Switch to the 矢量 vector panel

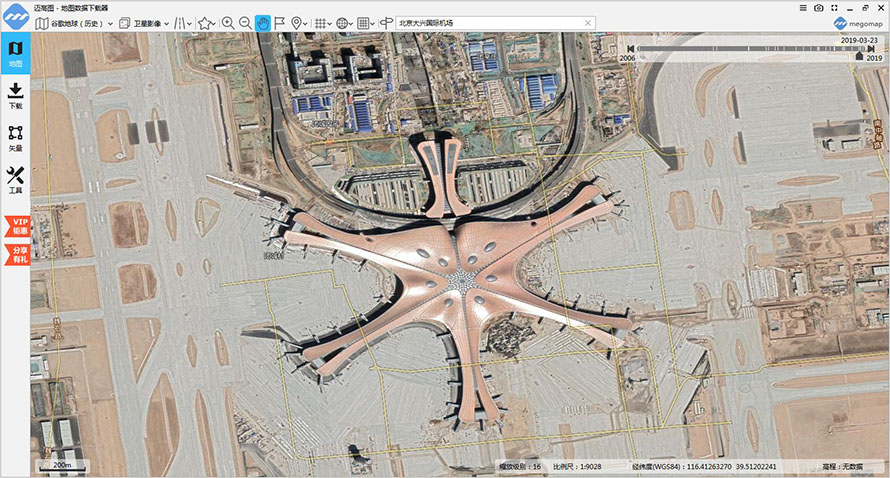coord(15,139)
